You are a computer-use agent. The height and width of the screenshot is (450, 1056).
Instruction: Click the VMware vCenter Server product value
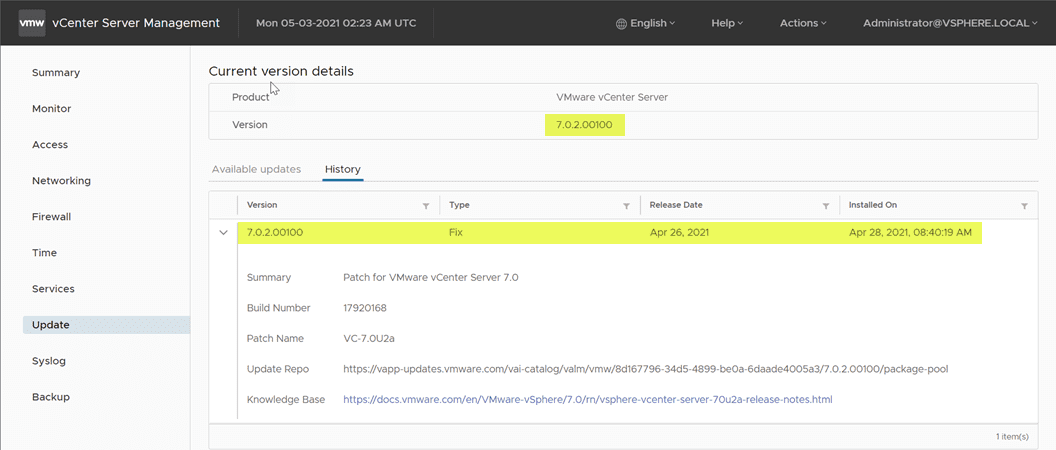612,97
